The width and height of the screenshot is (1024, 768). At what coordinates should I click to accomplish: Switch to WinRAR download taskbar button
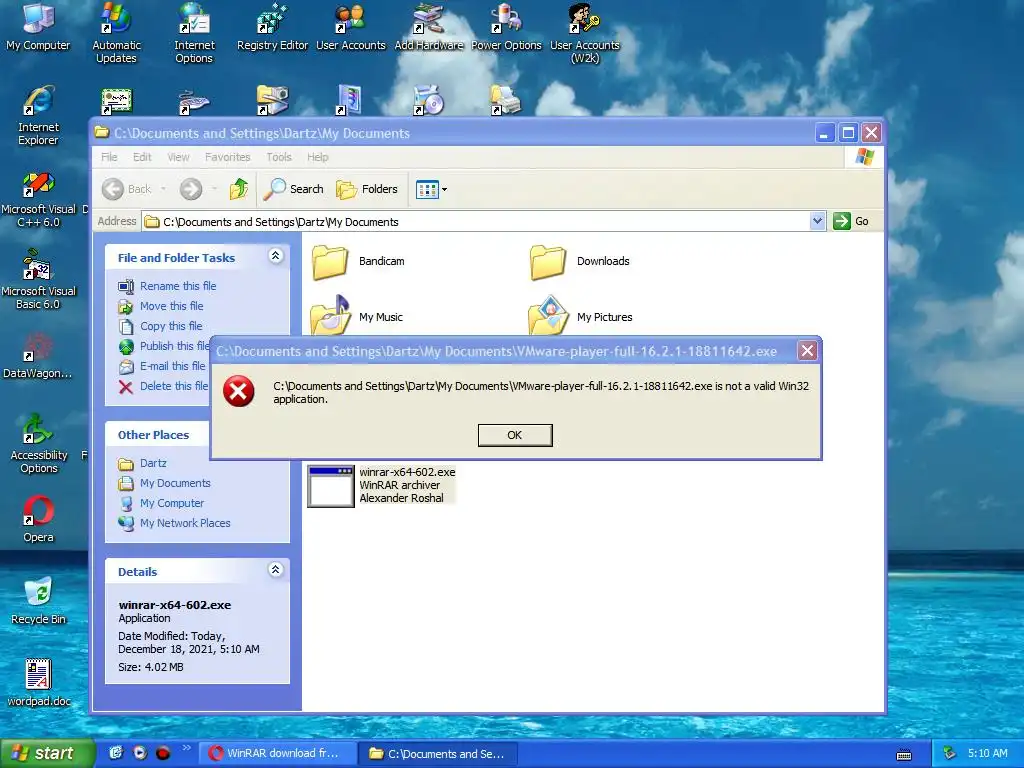(x=278, y=754)
